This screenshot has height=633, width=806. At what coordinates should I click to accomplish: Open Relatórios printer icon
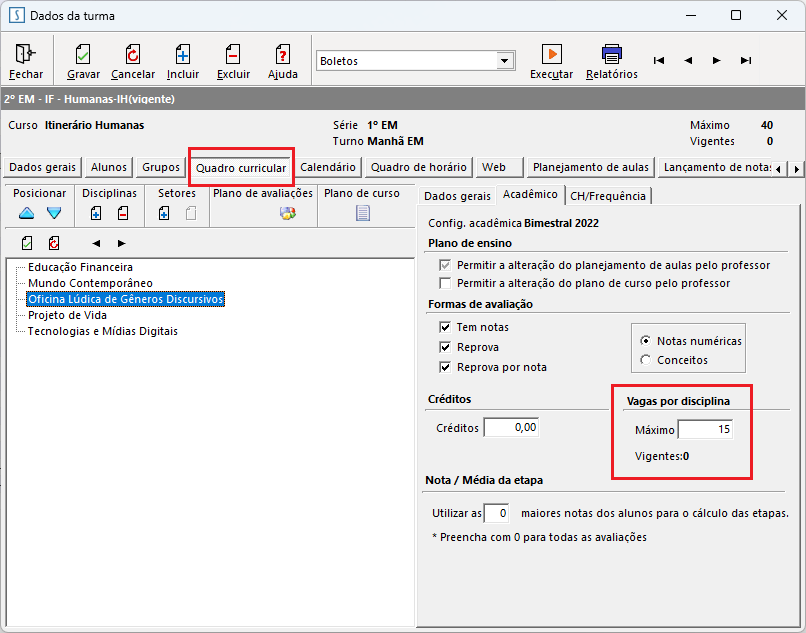click(612, 53)
